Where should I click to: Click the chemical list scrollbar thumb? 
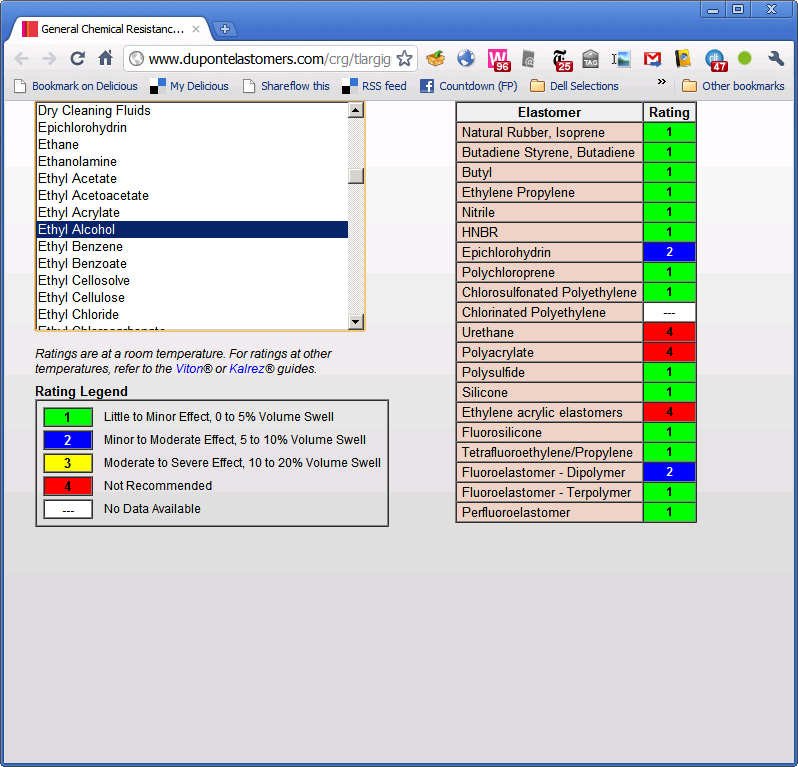coord(356,176)
